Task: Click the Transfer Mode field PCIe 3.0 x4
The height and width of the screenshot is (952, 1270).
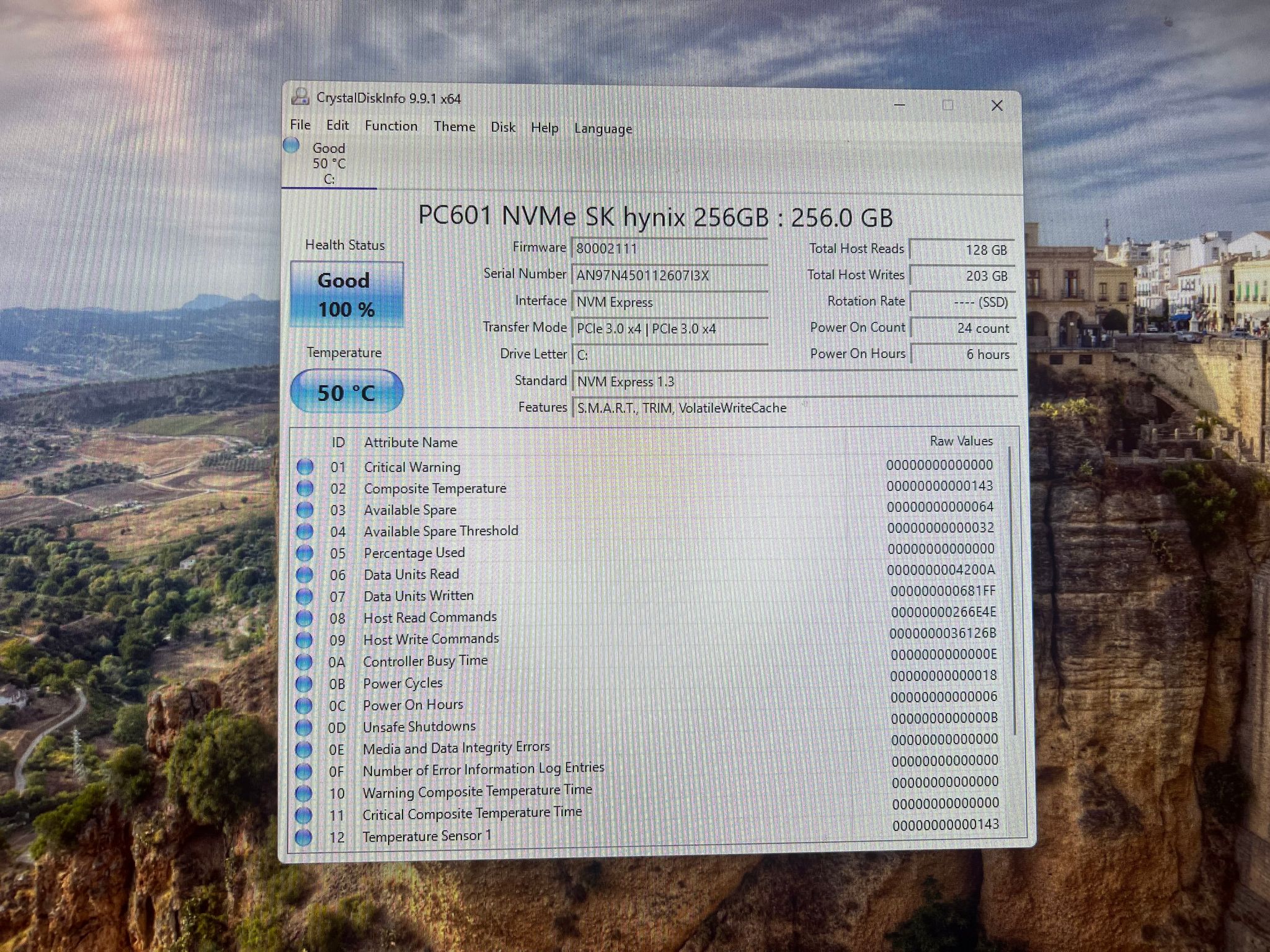Action: click(x=670, y=328)
